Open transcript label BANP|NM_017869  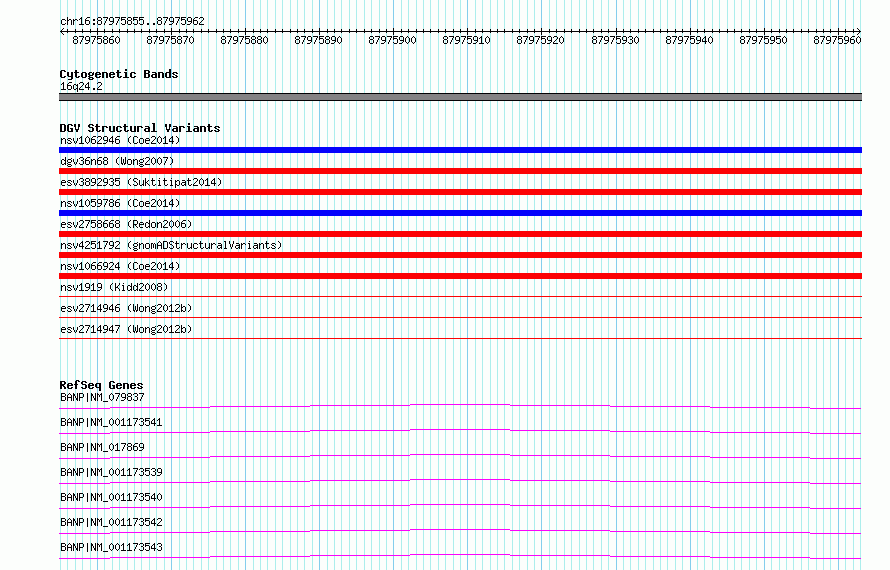tap(102, 447)
